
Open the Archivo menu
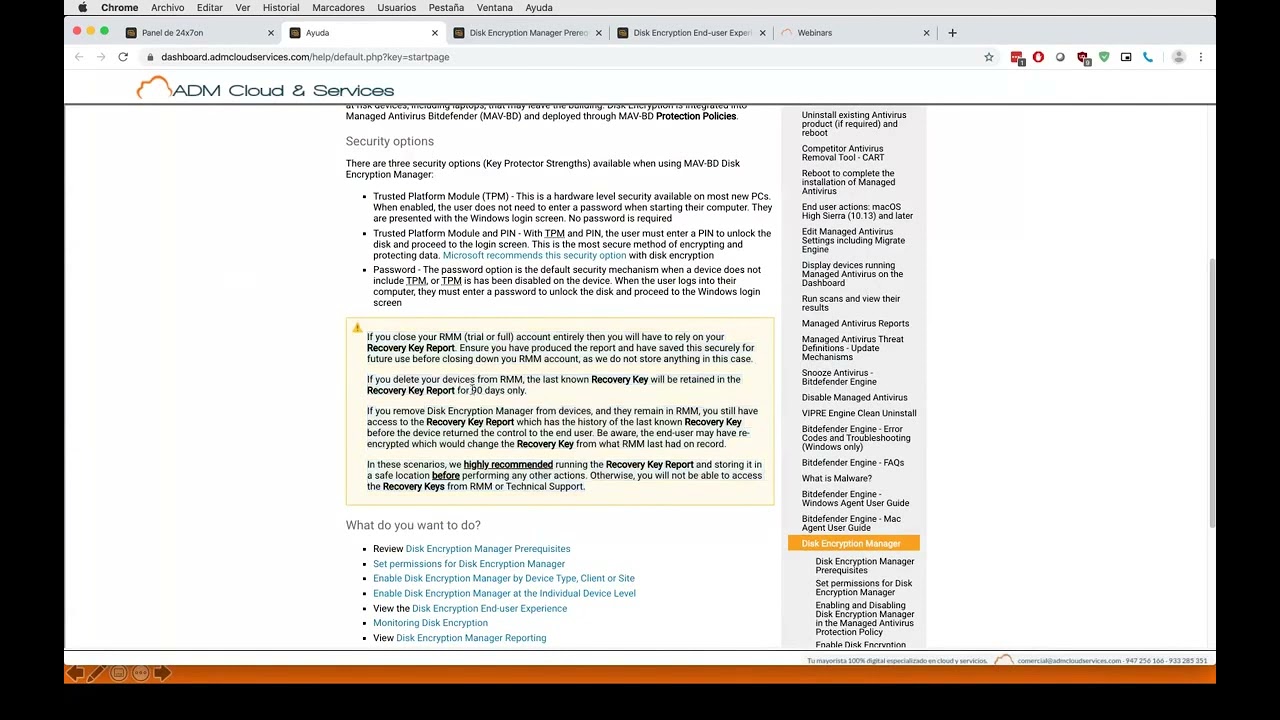click(168, 8)
